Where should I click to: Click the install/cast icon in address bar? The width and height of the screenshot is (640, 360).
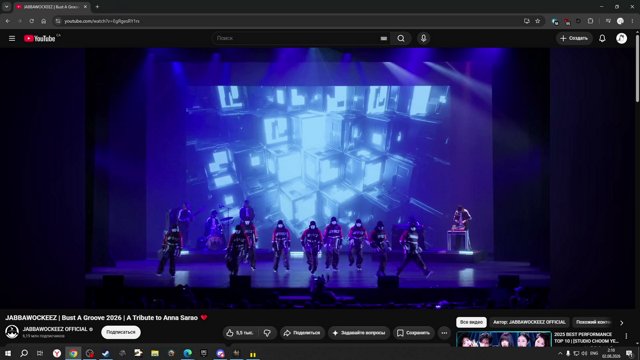(x=527, y=21)
